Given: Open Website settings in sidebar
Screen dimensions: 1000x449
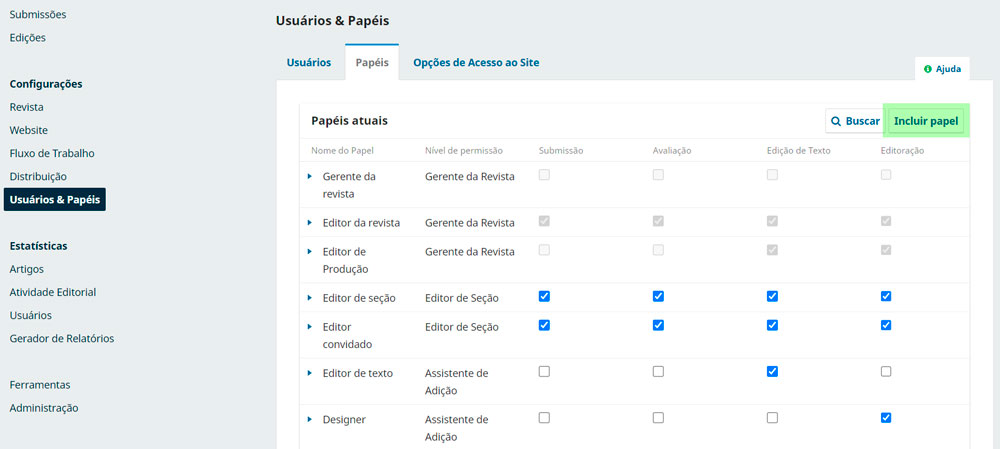Looking at the screenshot, I should 29,130.
